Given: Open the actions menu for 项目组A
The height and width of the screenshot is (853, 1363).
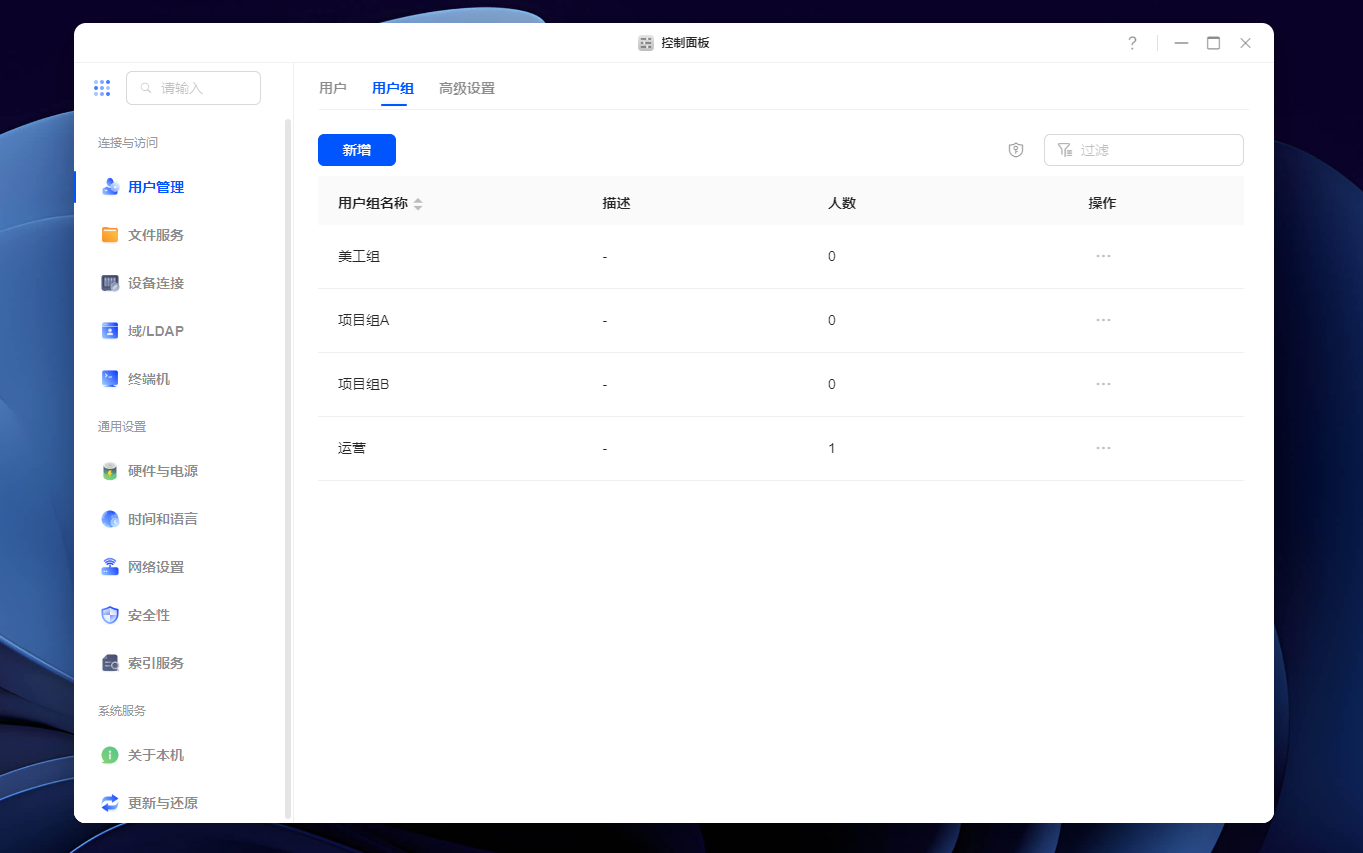Looking at the screenshot, I should pyautogui.click(x=1103, y=320).
